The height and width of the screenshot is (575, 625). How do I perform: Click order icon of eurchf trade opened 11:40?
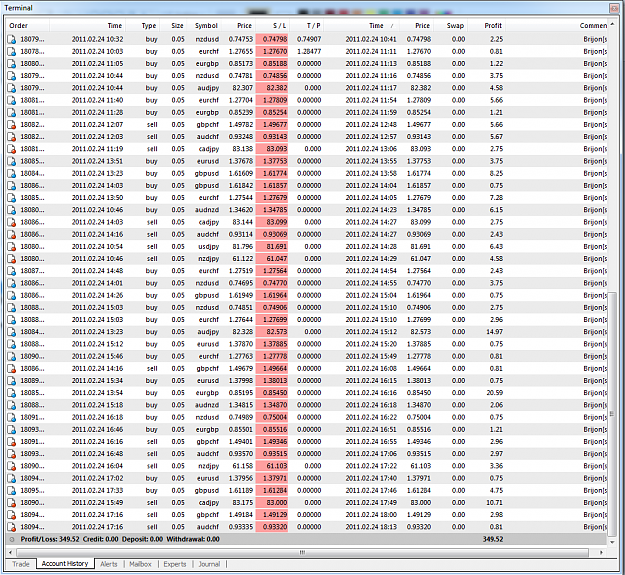coord(12,100)
